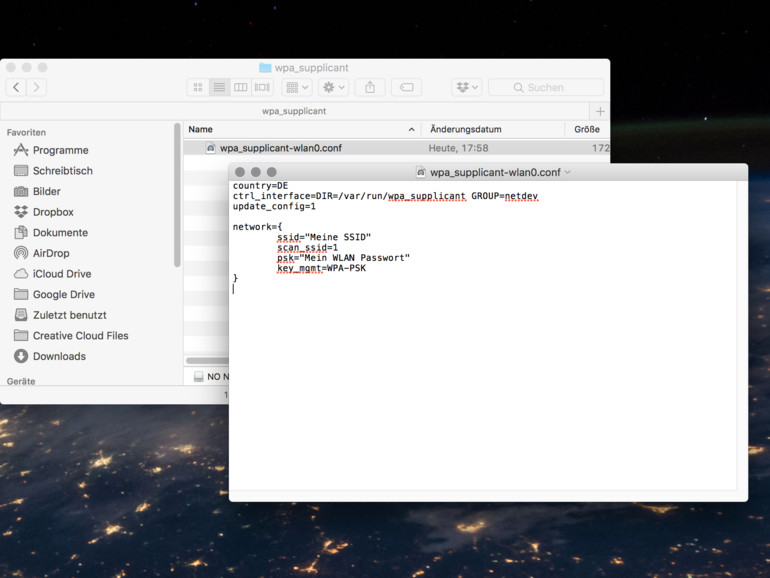
Task: Close the text editor window
Action: tap(240, 172)
